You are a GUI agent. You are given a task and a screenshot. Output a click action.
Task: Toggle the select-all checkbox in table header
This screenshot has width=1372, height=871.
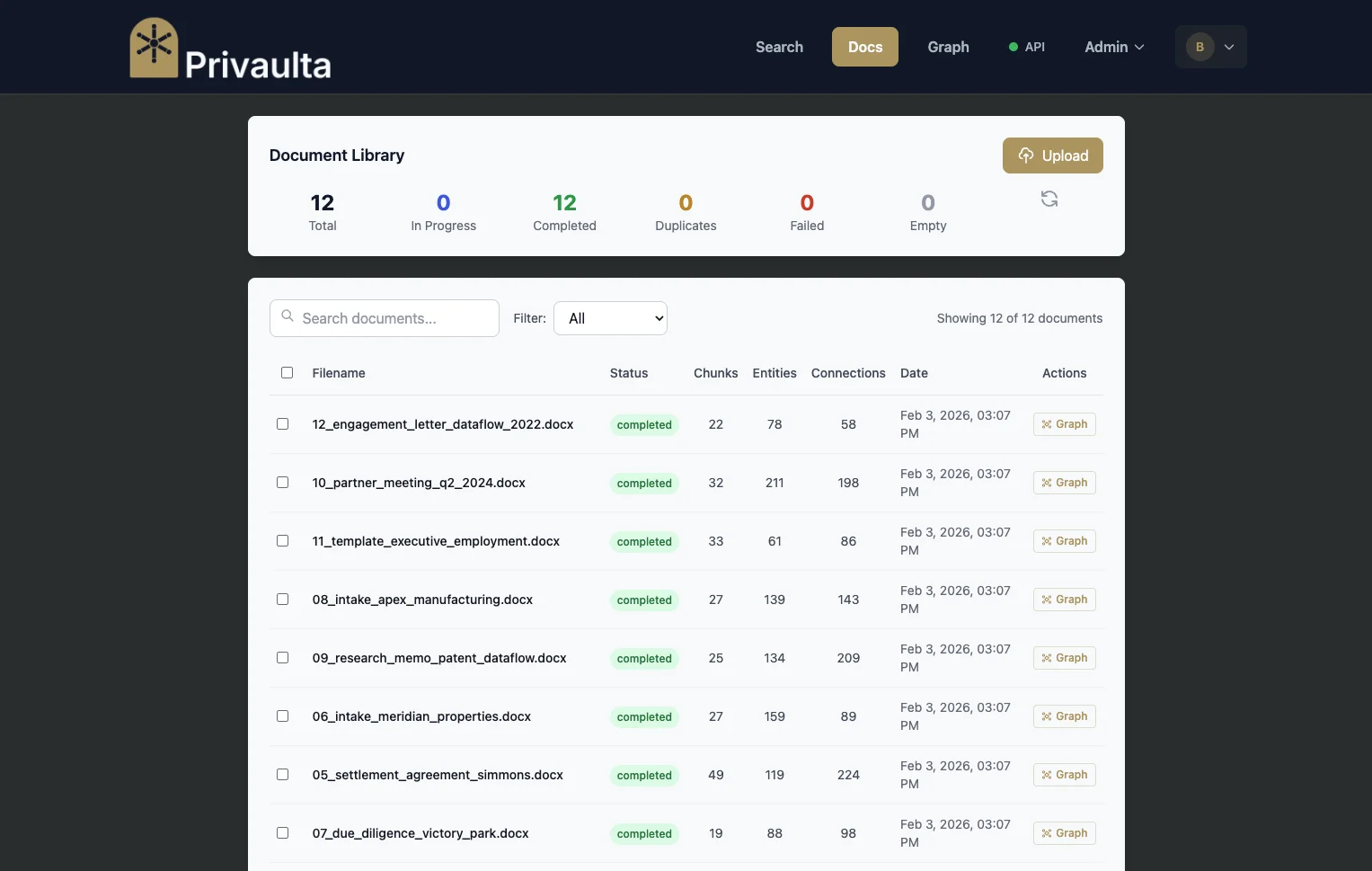coord(287,373)
